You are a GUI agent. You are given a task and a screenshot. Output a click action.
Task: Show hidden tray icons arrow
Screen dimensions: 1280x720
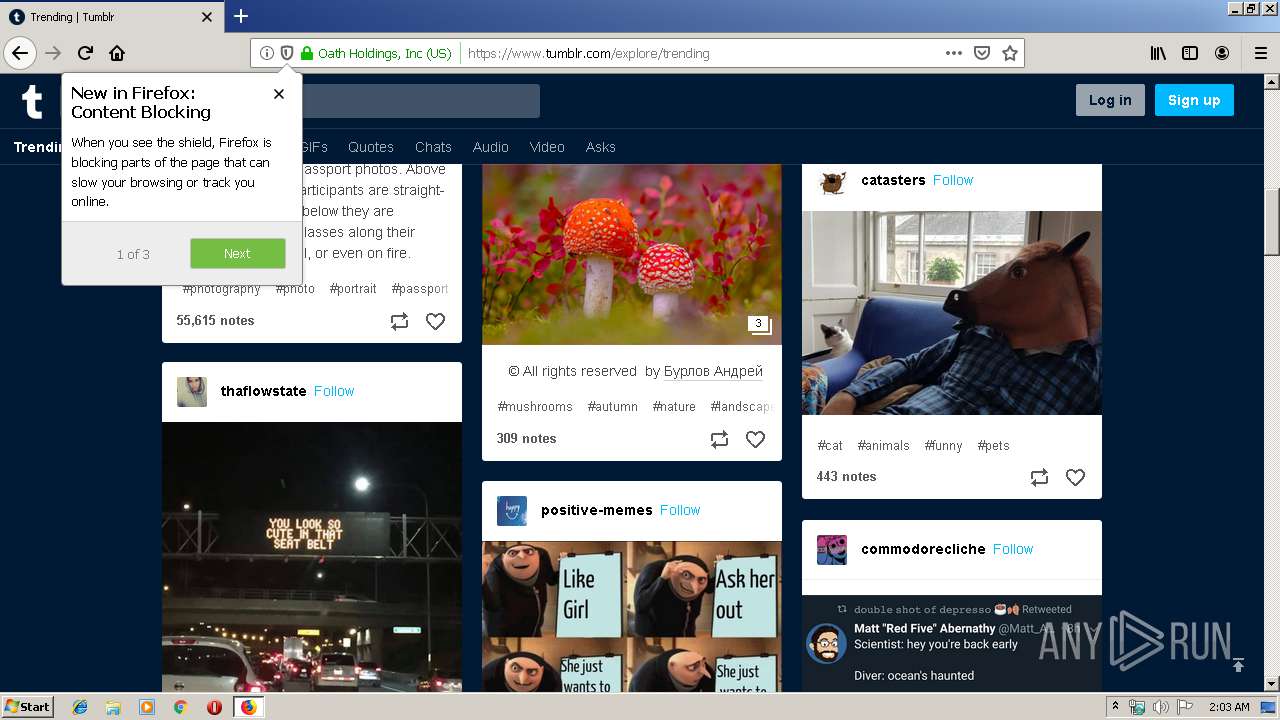(x=1115, y=707)
